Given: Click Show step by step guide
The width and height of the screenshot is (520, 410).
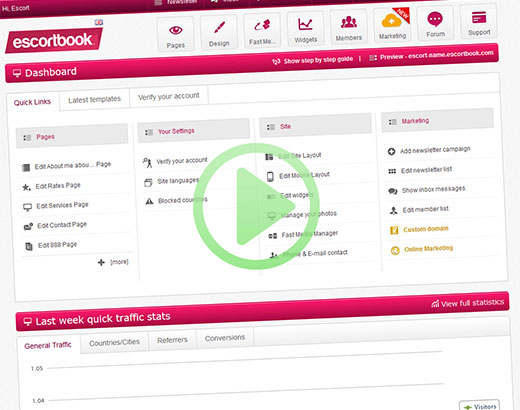Looking at the screenshot, I should click(x=313, y=60).
